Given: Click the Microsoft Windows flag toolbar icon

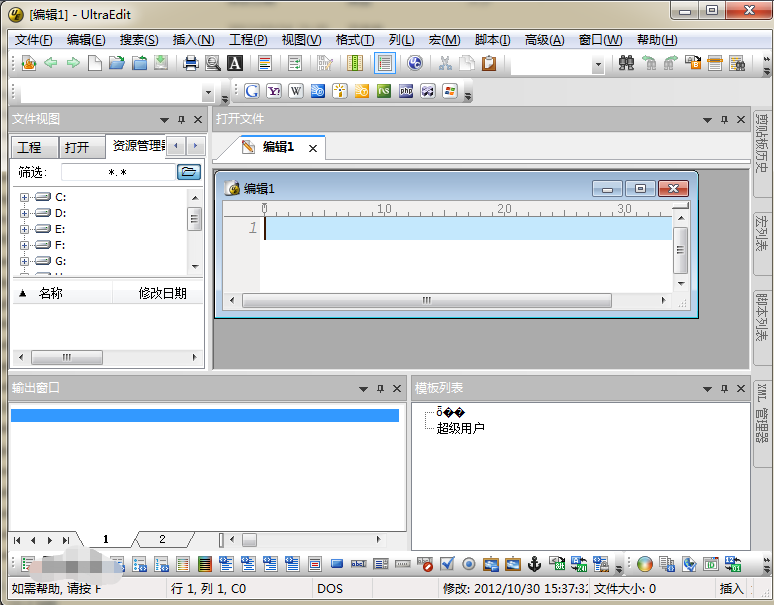Looking at the screenshot, I should [x=450, y=91].
